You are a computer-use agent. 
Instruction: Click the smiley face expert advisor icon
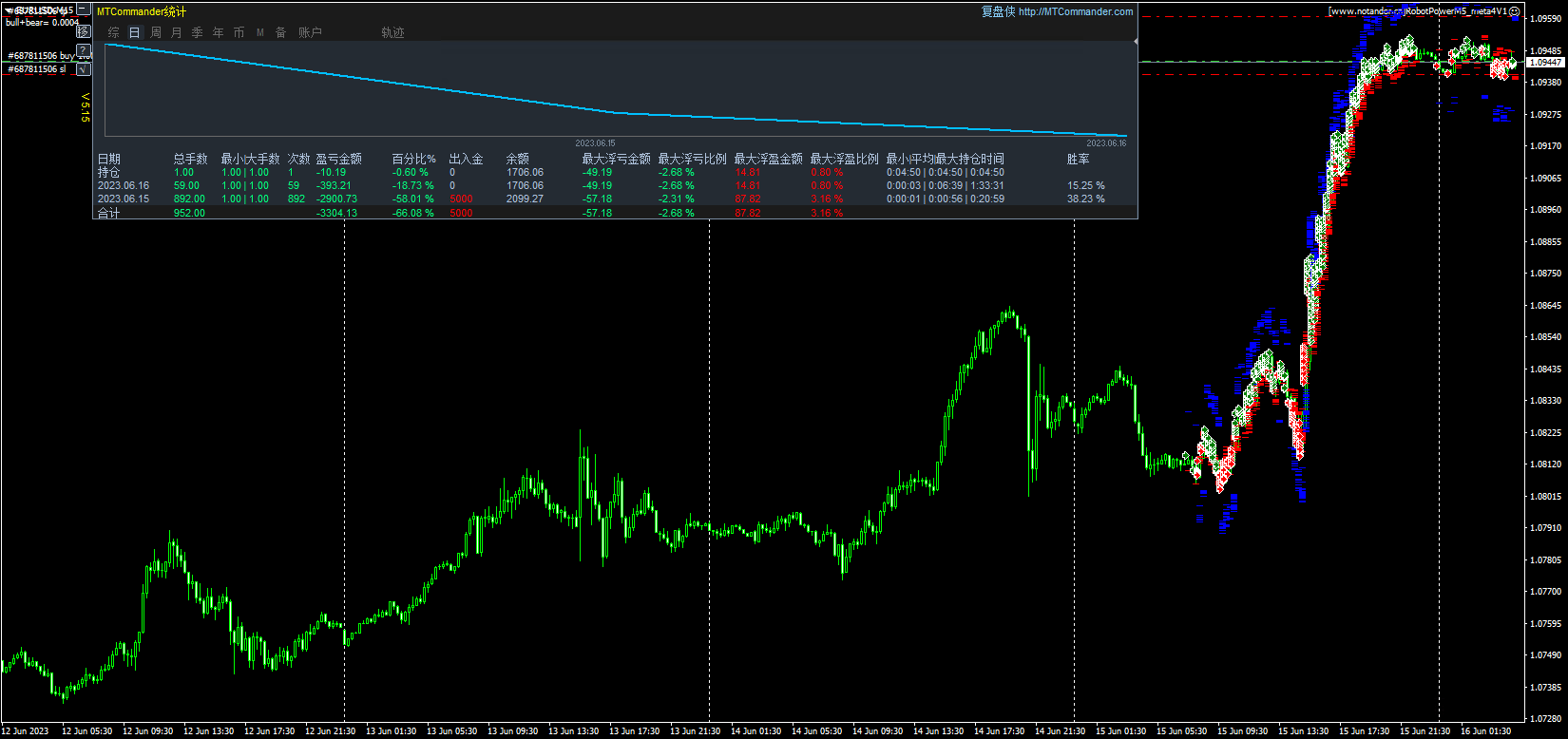[1515, 11]
